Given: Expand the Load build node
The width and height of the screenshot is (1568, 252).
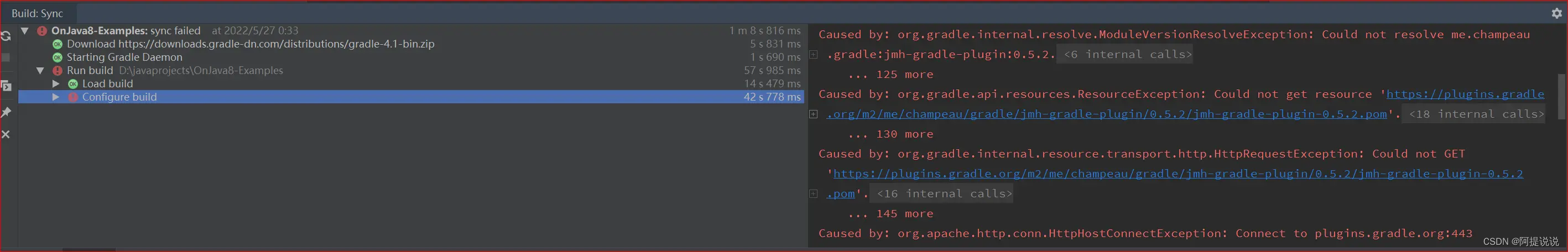Looking at the screenshot, I should (56, 84).
